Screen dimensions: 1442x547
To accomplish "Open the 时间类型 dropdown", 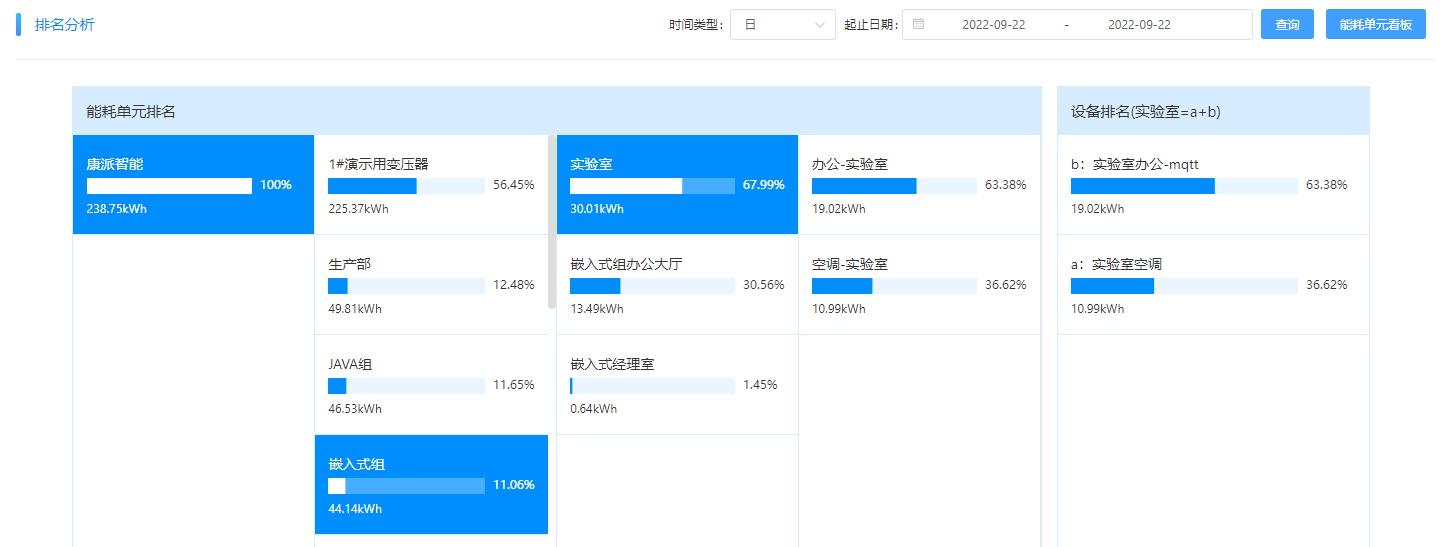I will tap(782, 25).
